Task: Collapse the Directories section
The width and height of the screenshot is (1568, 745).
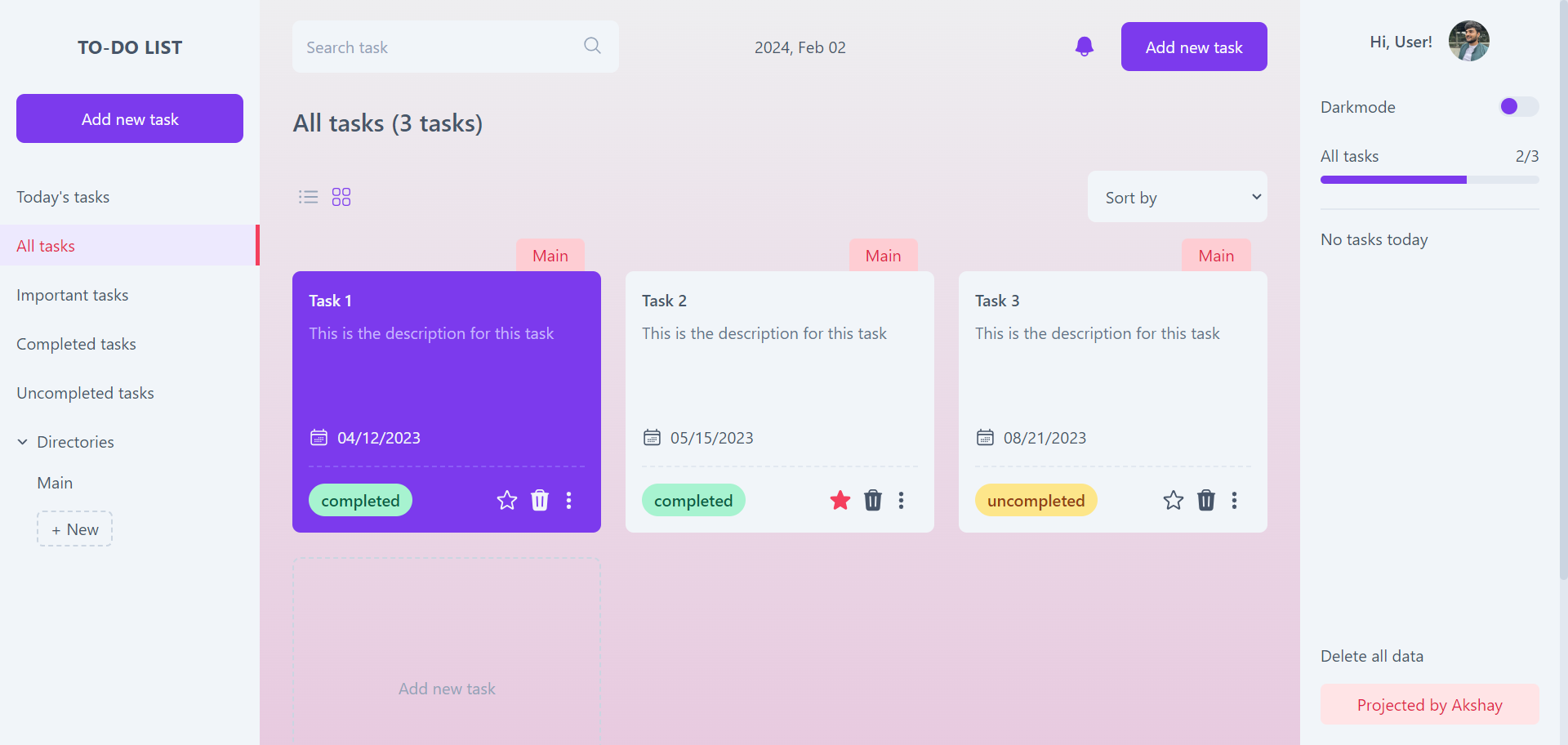Action: tap(23, 442)
